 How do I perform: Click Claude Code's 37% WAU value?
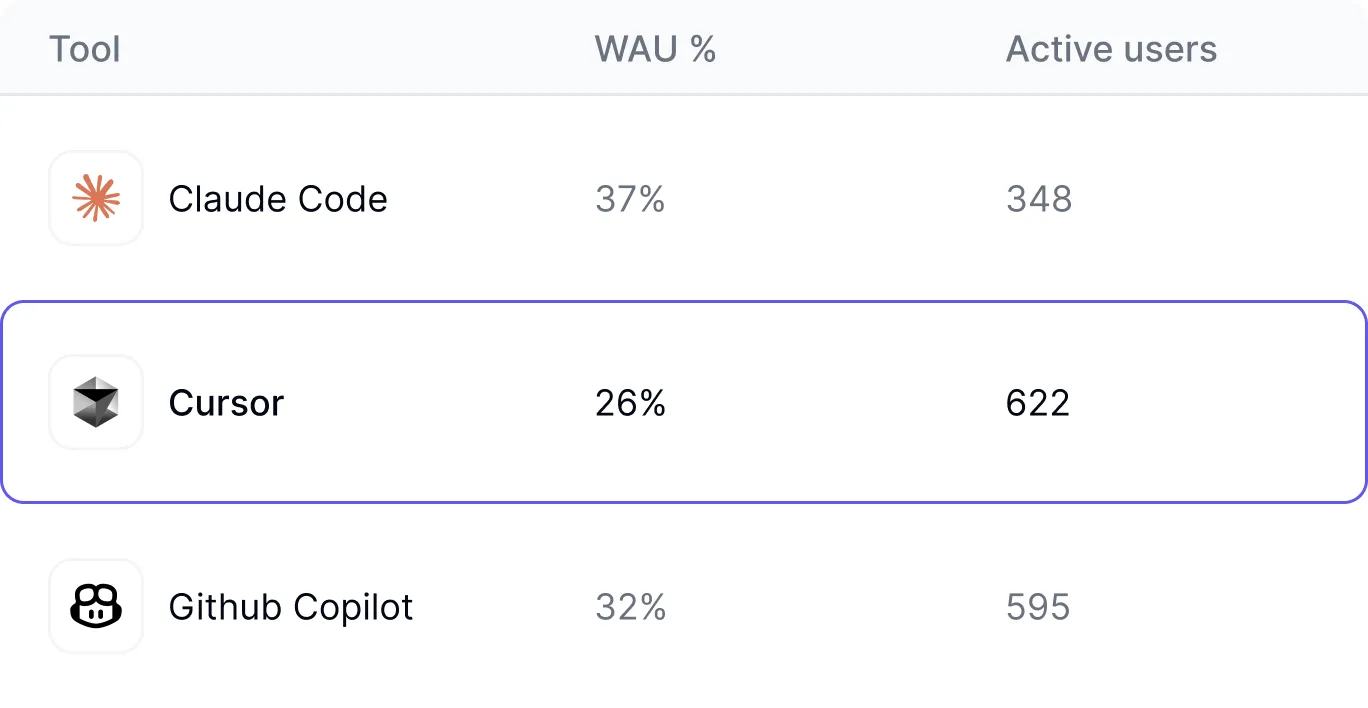click(630, 199)
